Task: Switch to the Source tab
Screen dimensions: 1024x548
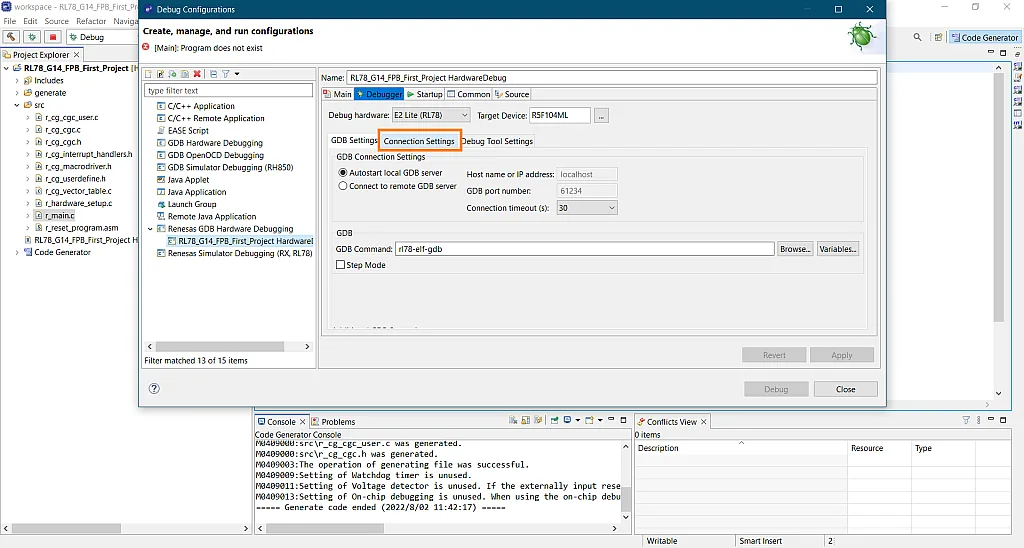Action: pyautogui.click(x=512, y=94)
